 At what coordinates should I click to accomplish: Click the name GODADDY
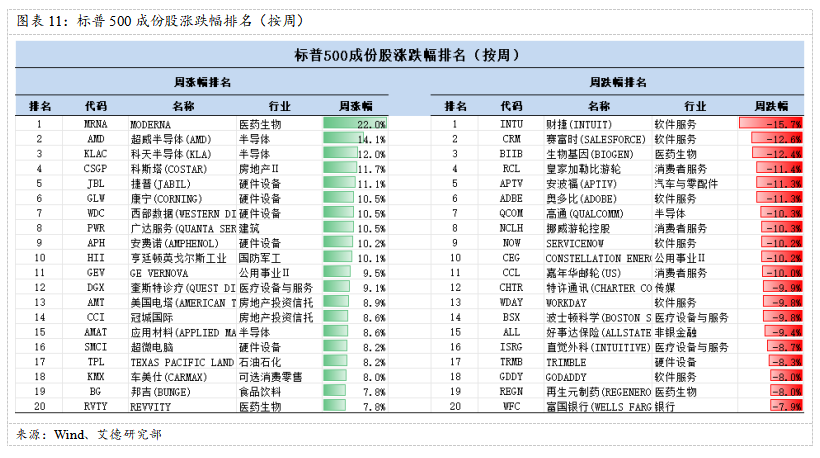[x=566, y=377]
